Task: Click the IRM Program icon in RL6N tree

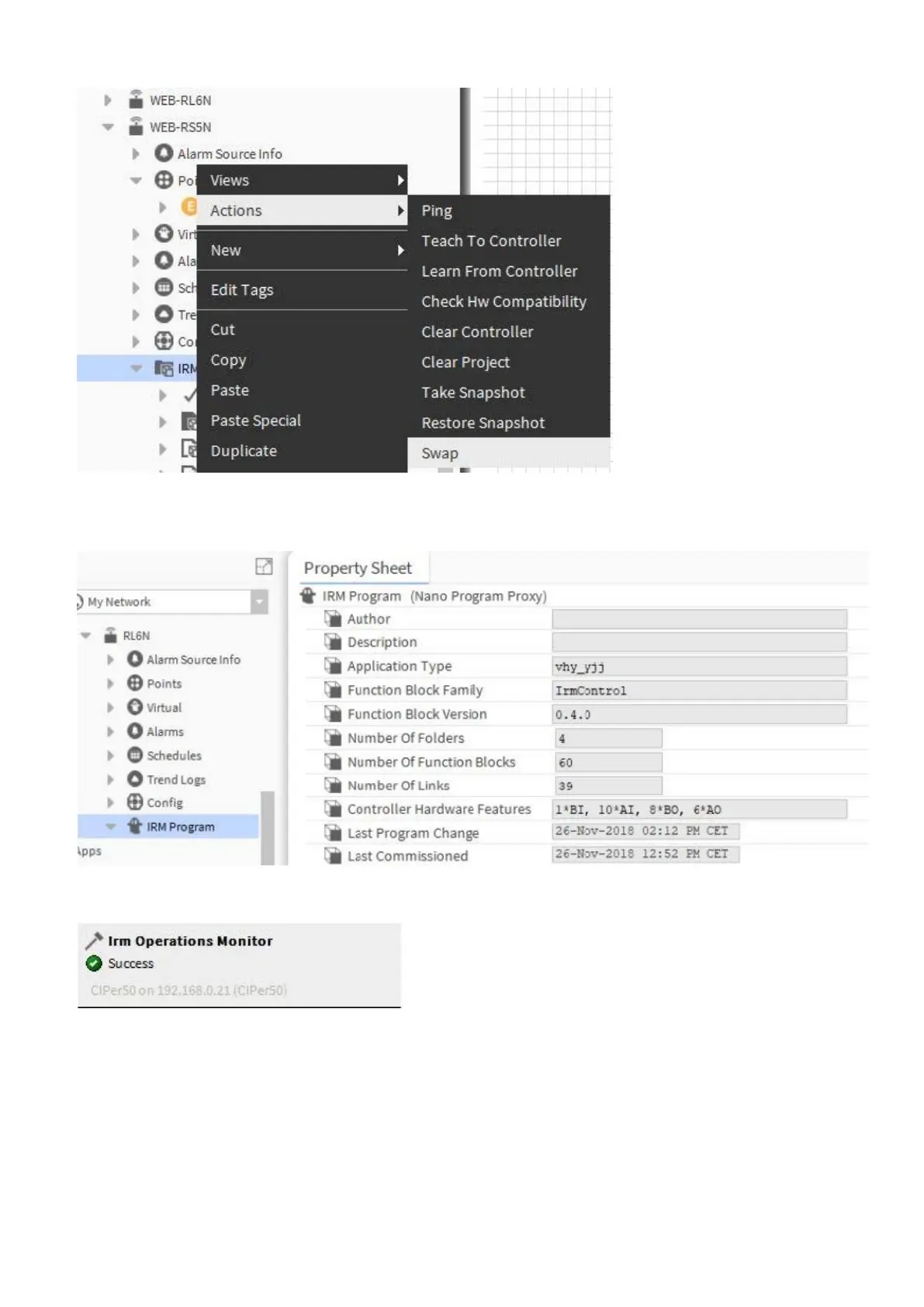Action: coord(135,826)
